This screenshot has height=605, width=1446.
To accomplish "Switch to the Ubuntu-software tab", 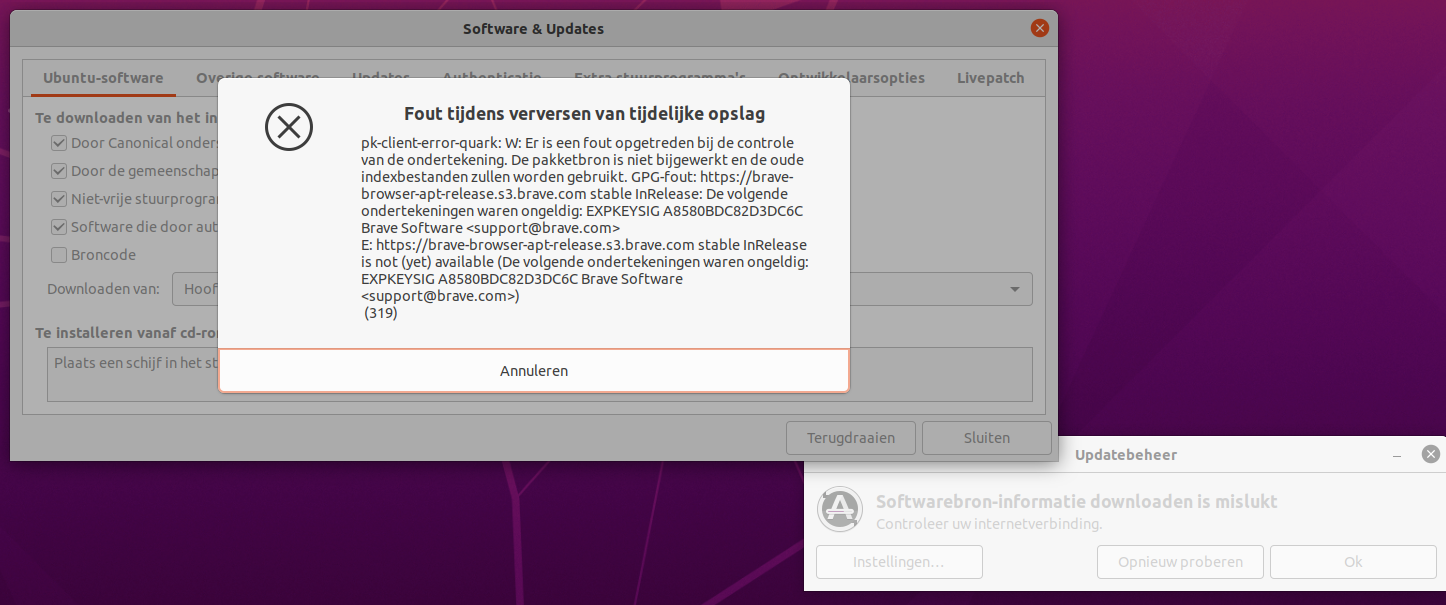I will tap(103, 78).
